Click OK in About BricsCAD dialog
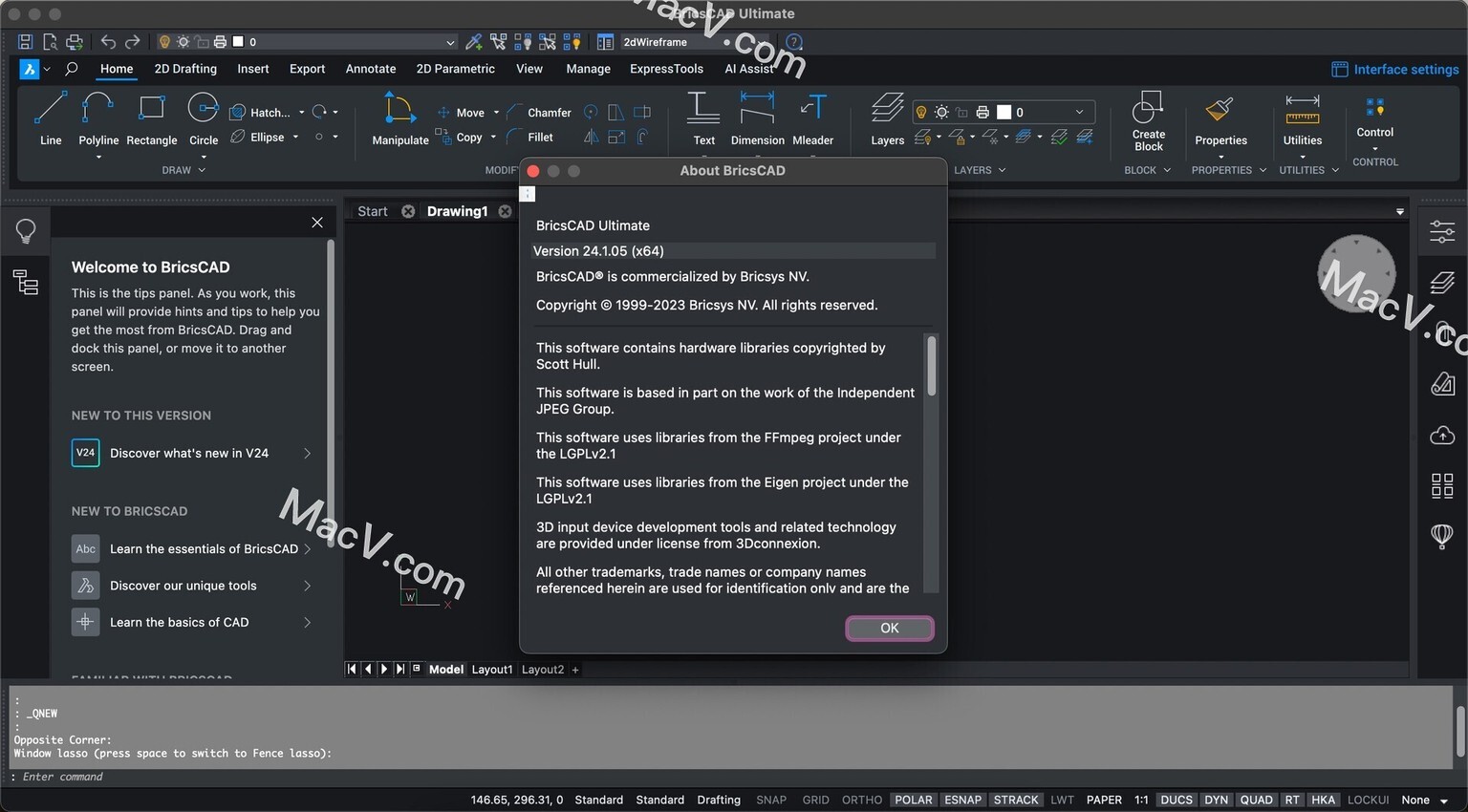This screenshot has height=812, width=1468. point(890,628)
